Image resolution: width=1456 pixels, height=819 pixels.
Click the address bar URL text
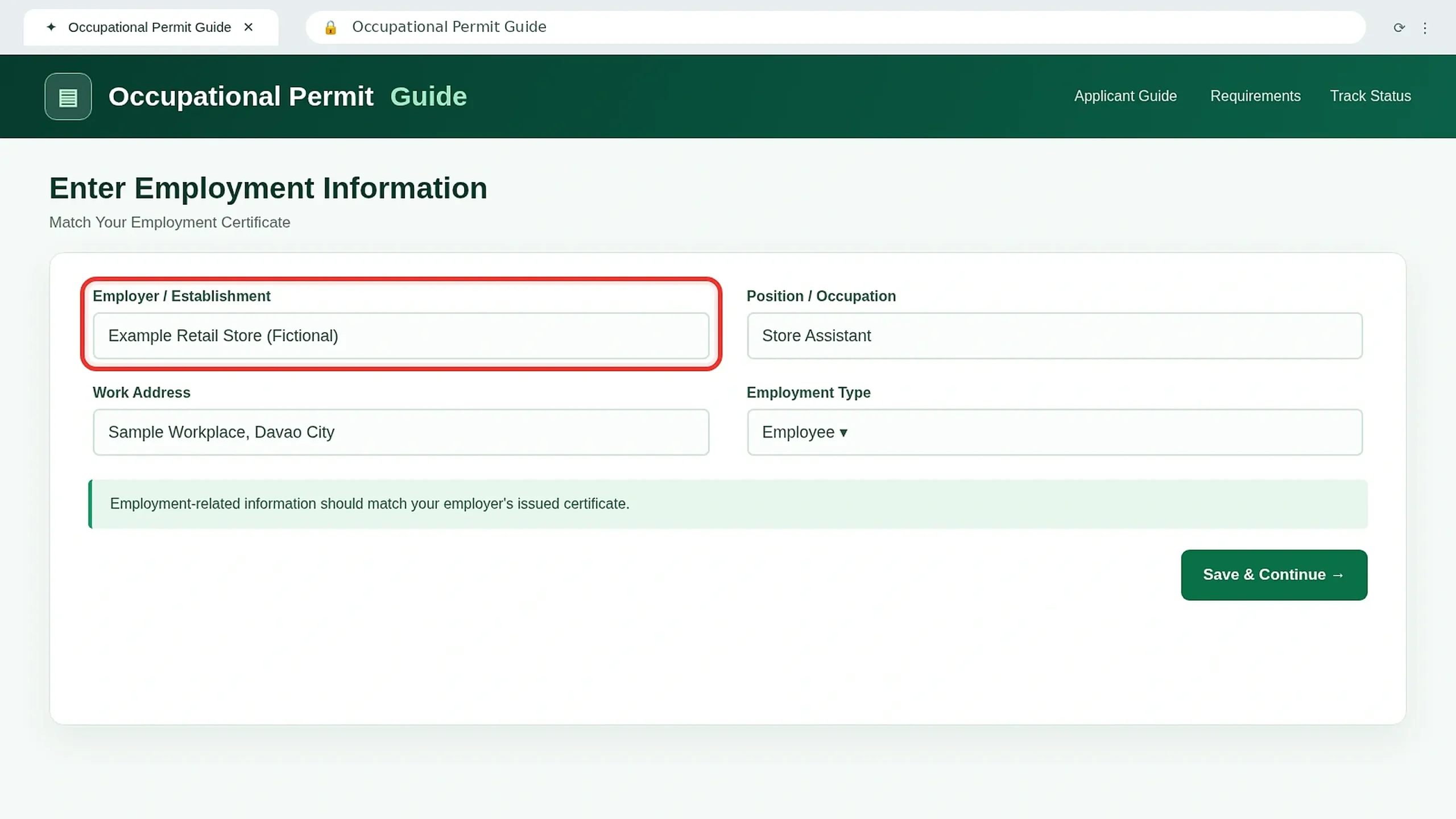pyautogui.click(x=449, y=27)
